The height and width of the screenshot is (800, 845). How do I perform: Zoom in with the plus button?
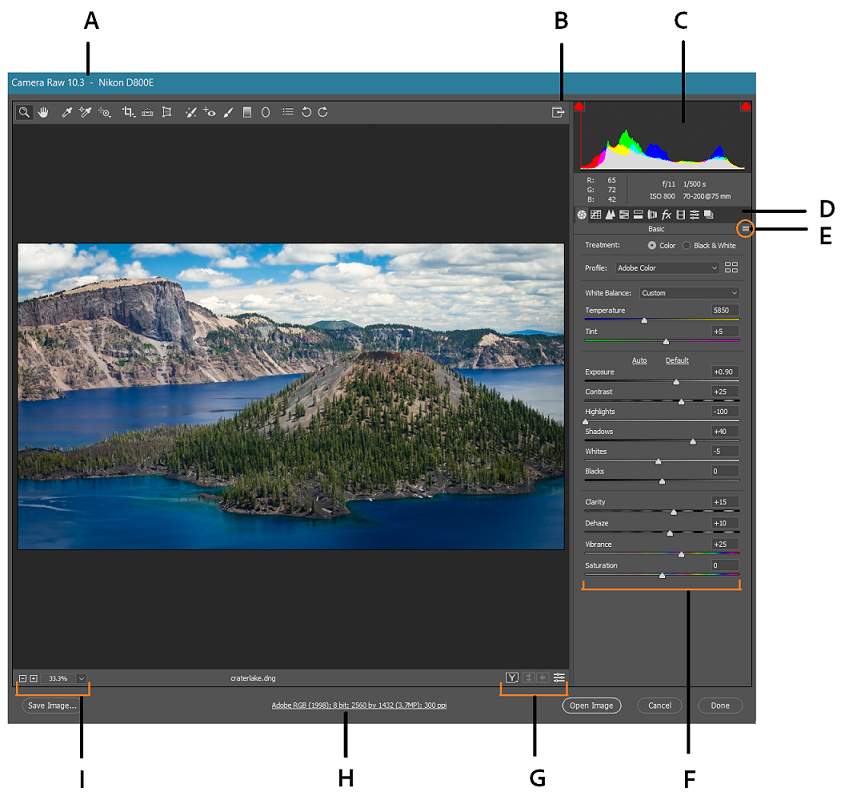click(33, 678)
